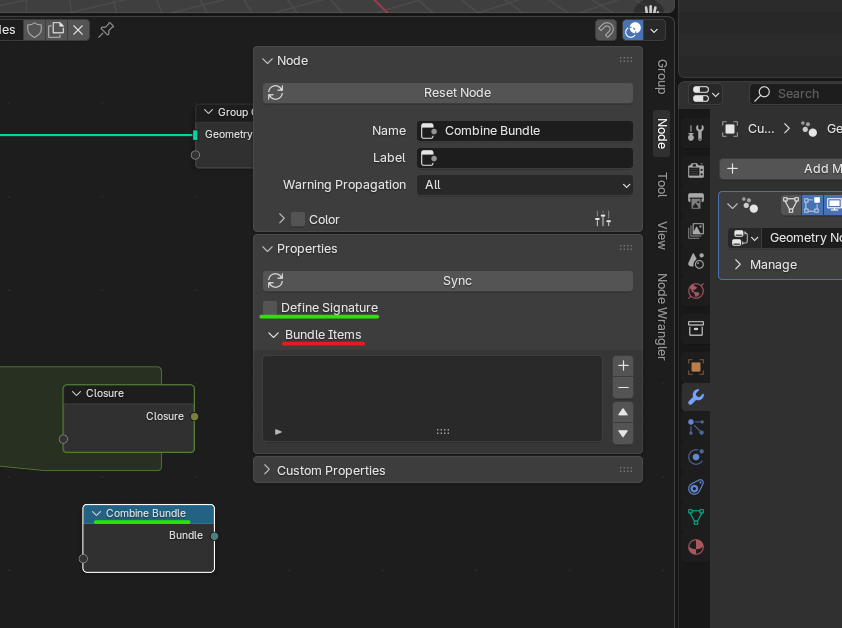
Task: Collapse Bundle Items section
Action: (273, 335)
